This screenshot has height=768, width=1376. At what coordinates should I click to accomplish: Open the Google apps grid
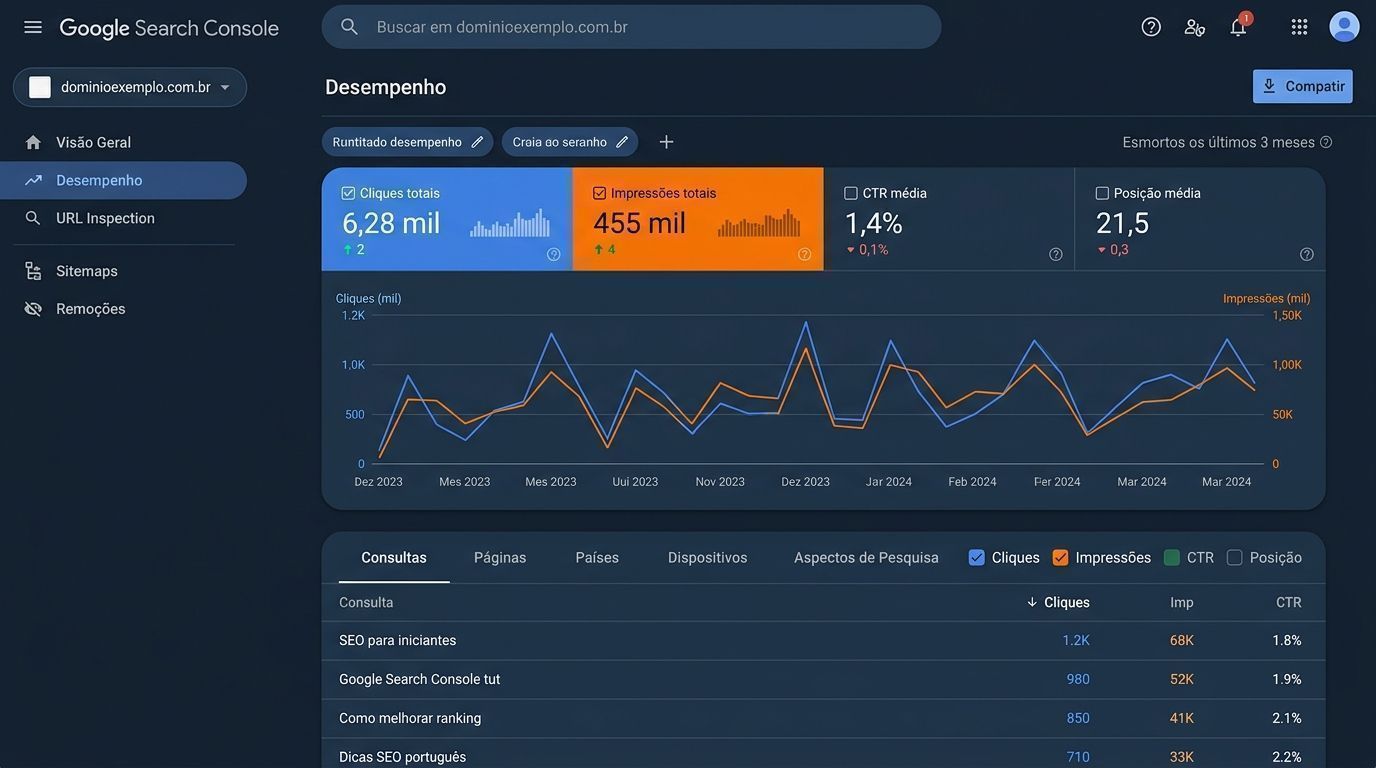1299,27
